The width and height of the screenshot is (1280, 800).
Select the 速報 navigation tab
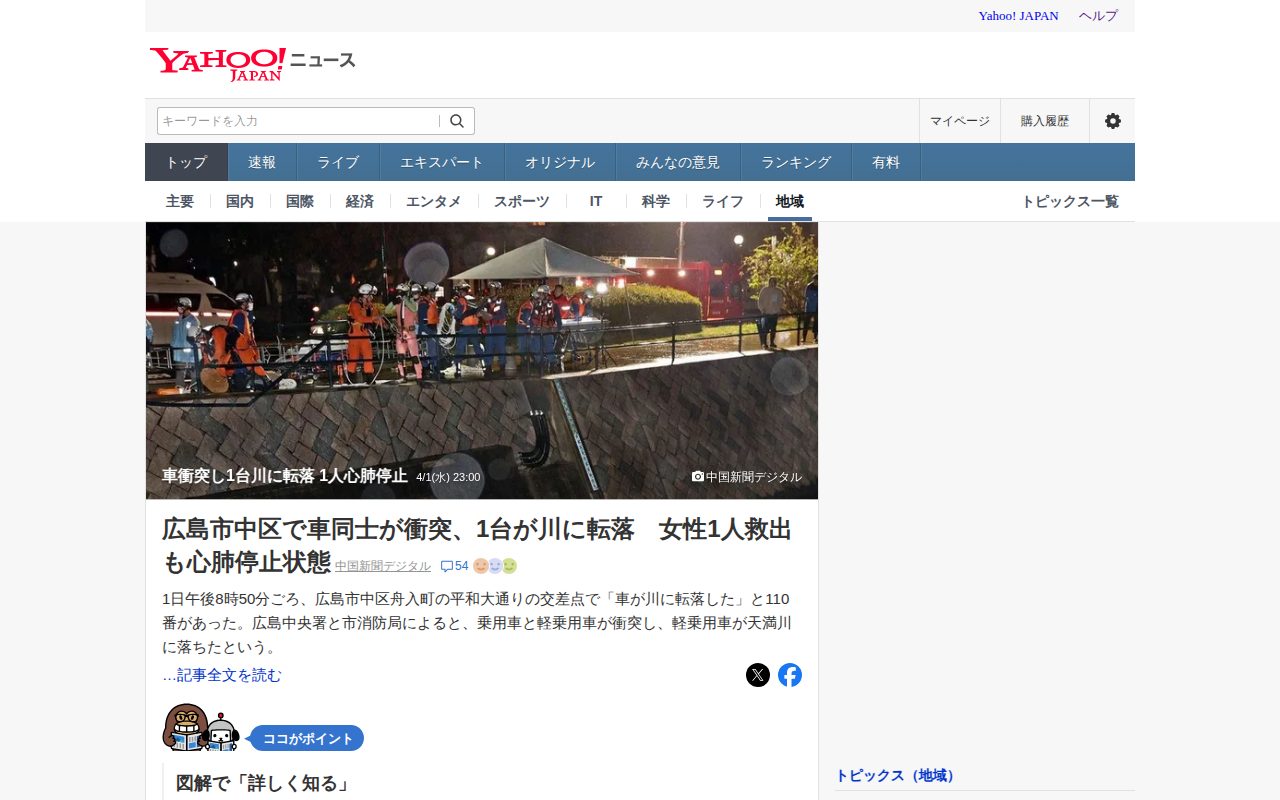click(x=262, y=162)
